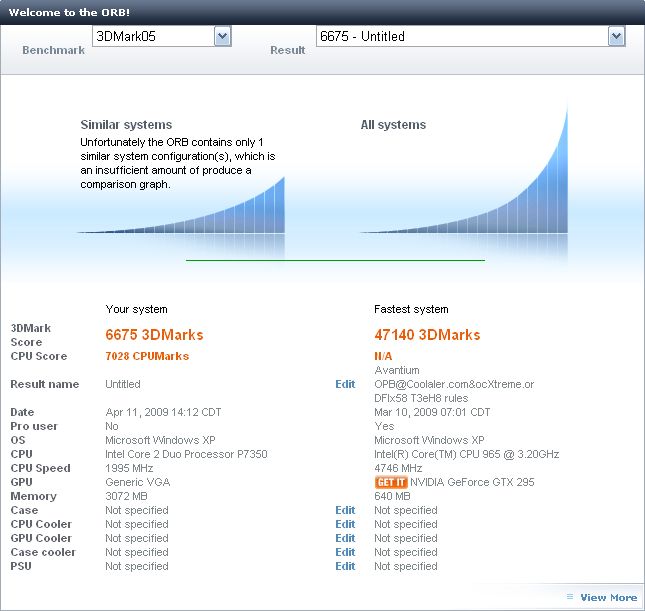Edit the Case entry
The image size is (645, 611).
345,510
